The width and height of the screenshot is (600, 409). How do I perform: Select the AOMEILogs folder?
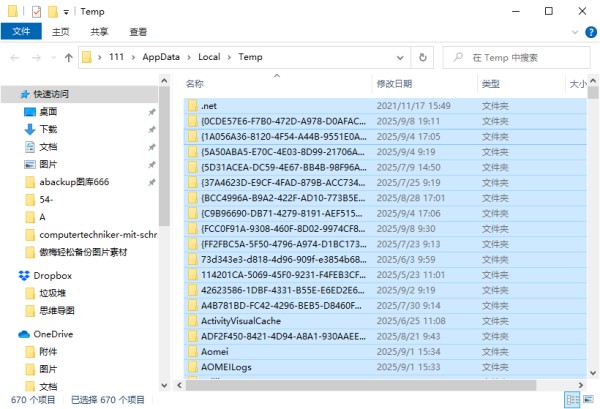point(385,367)
